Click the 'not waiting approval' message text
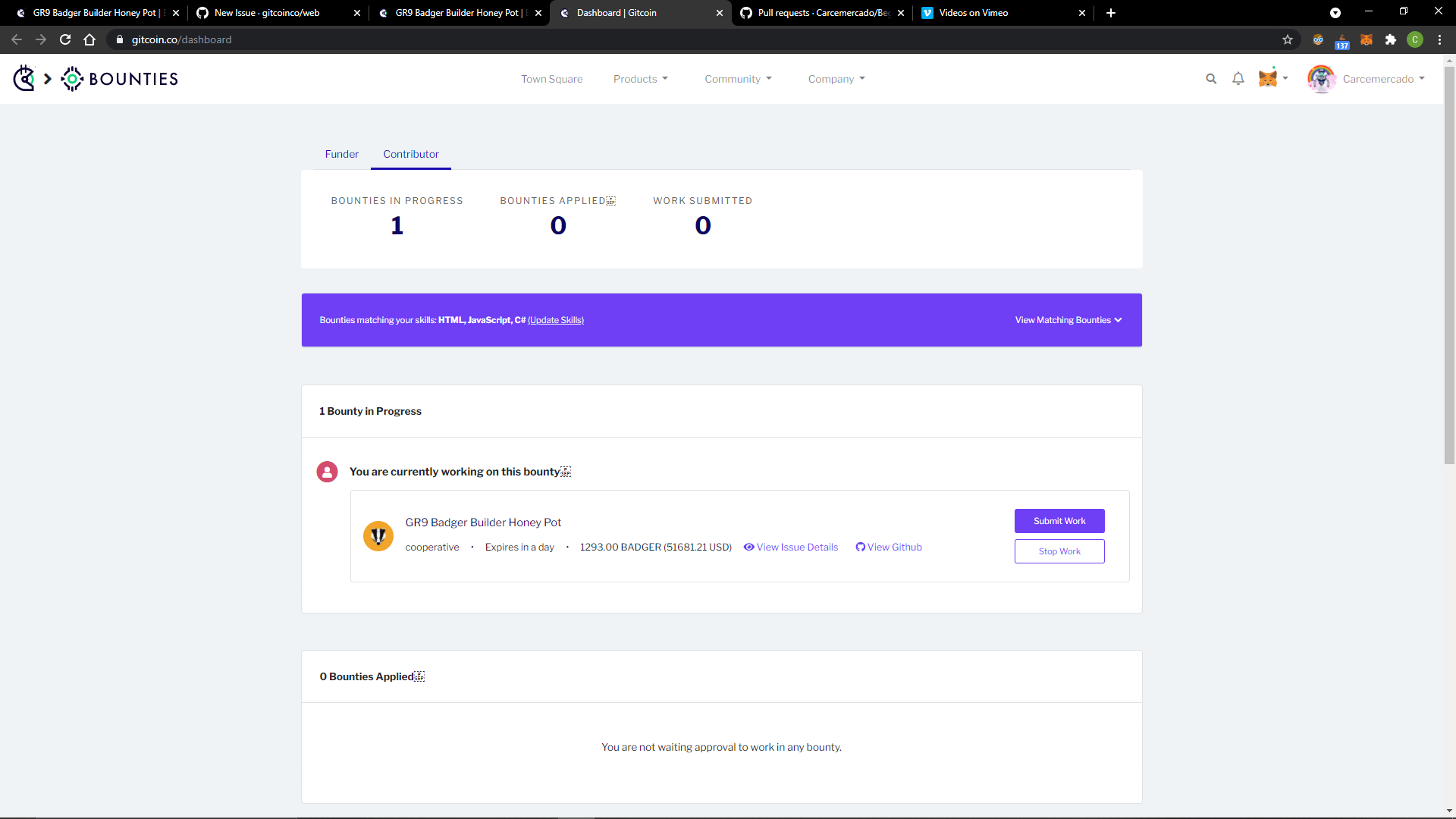This screenshot has width=1456, height=819. click(x=721, y=747)
